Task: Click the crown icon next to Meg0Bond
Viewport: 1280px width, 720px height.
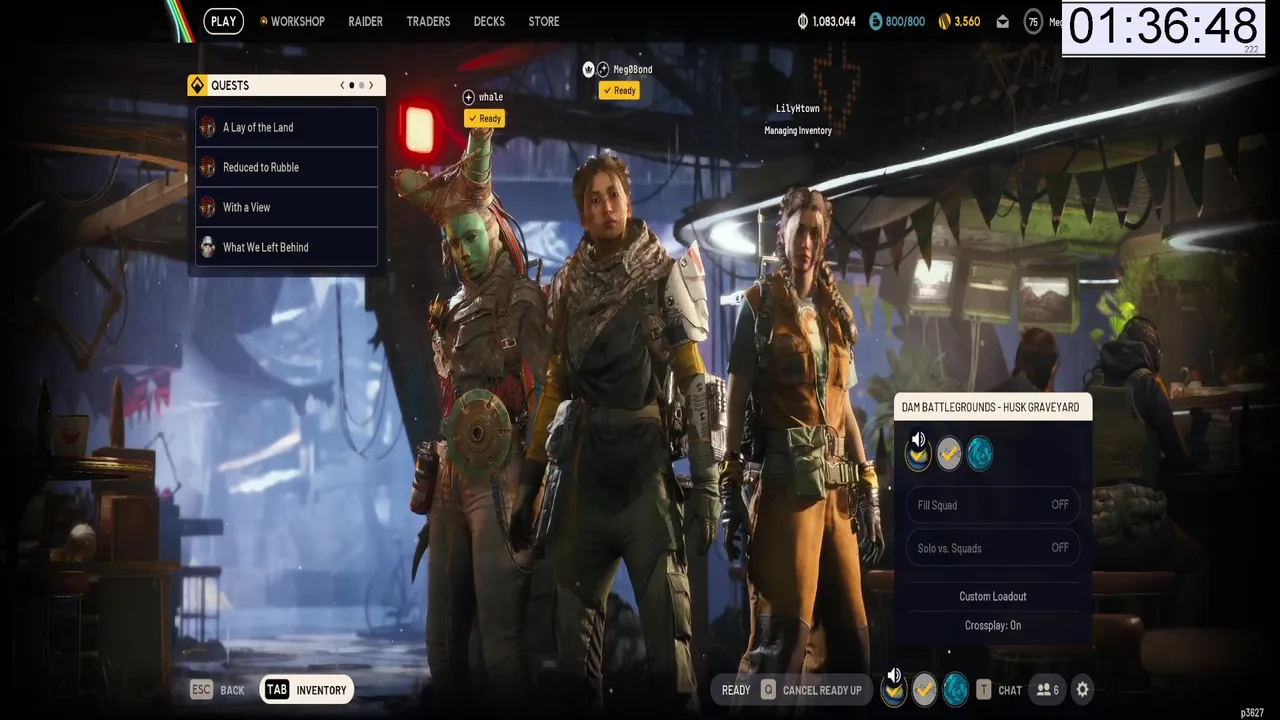Action: 589,69
